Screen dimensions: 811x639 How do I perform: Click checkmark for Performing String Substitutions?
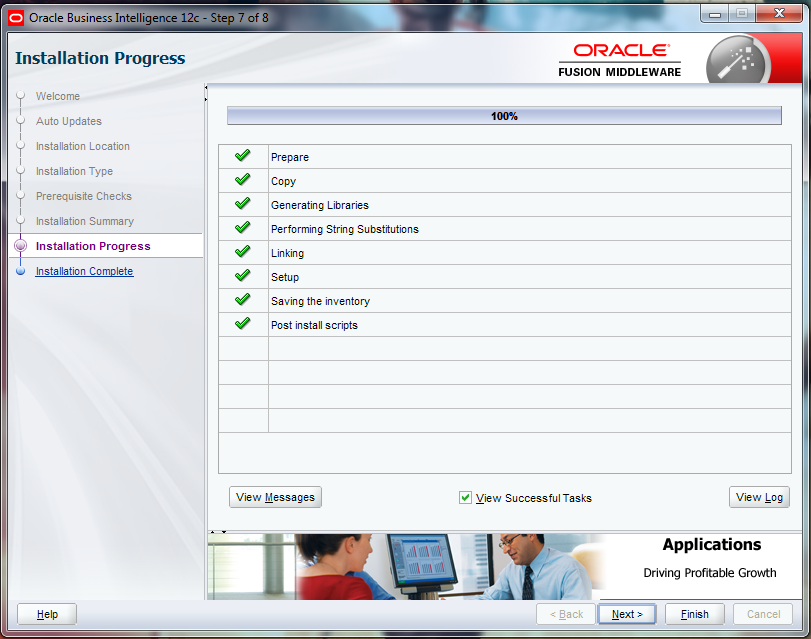(243, 227)
